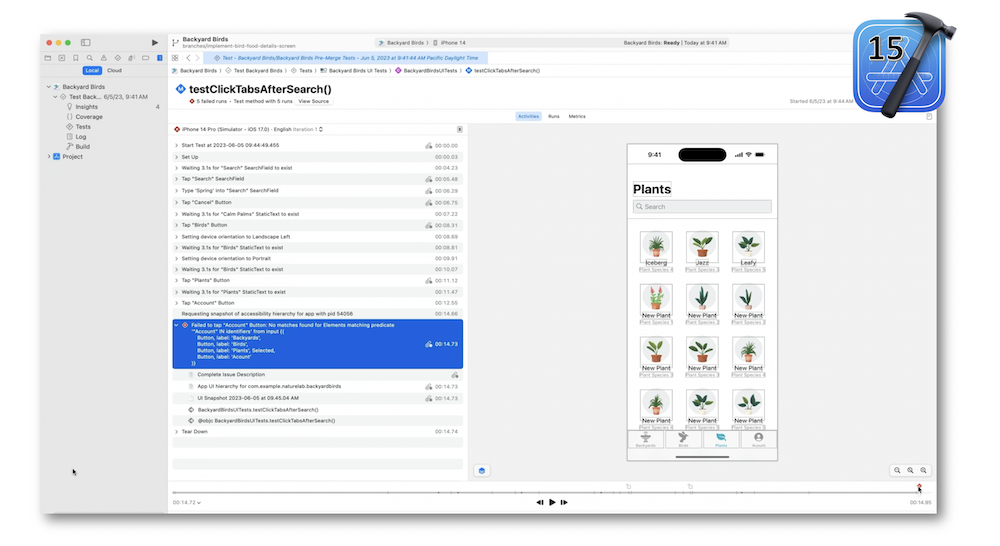This screenshot has height=546, width=1000.
Task: Click Tests in the breadcrumb path
Action: click(x=302, y=71)
